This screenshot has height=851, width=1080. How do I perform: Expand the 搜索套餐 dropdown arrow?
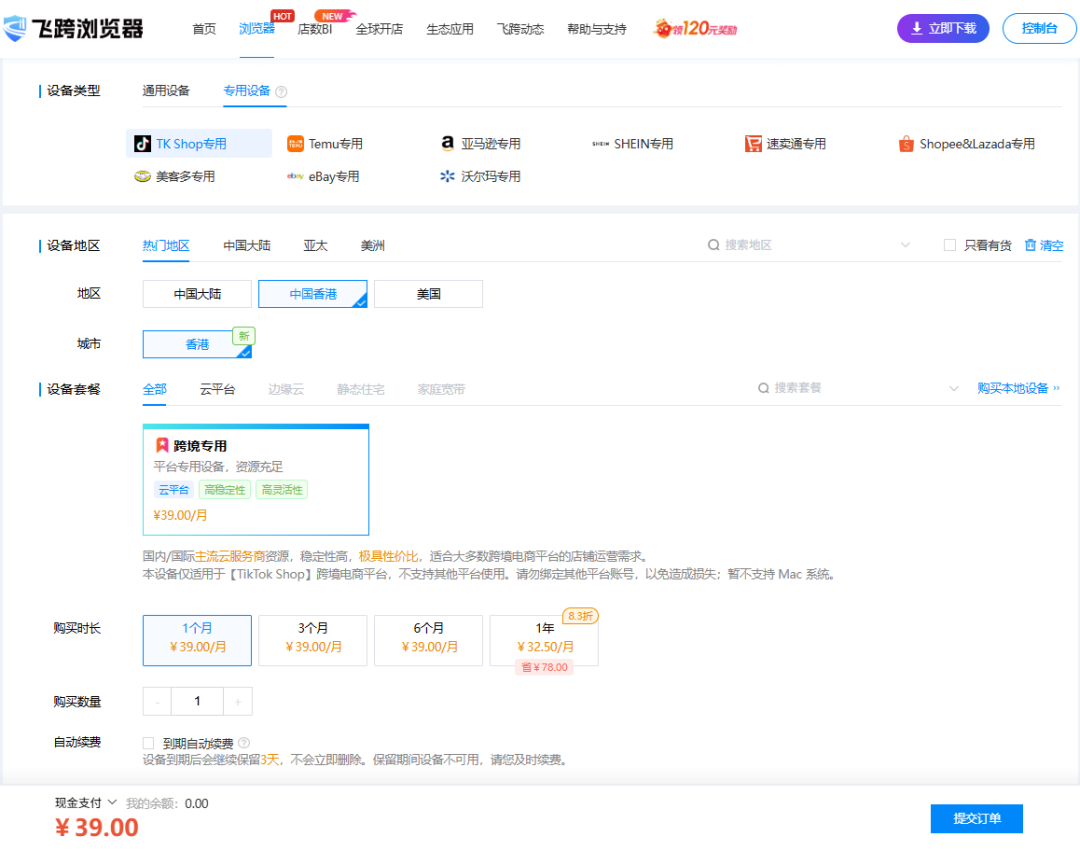(954, 388)
